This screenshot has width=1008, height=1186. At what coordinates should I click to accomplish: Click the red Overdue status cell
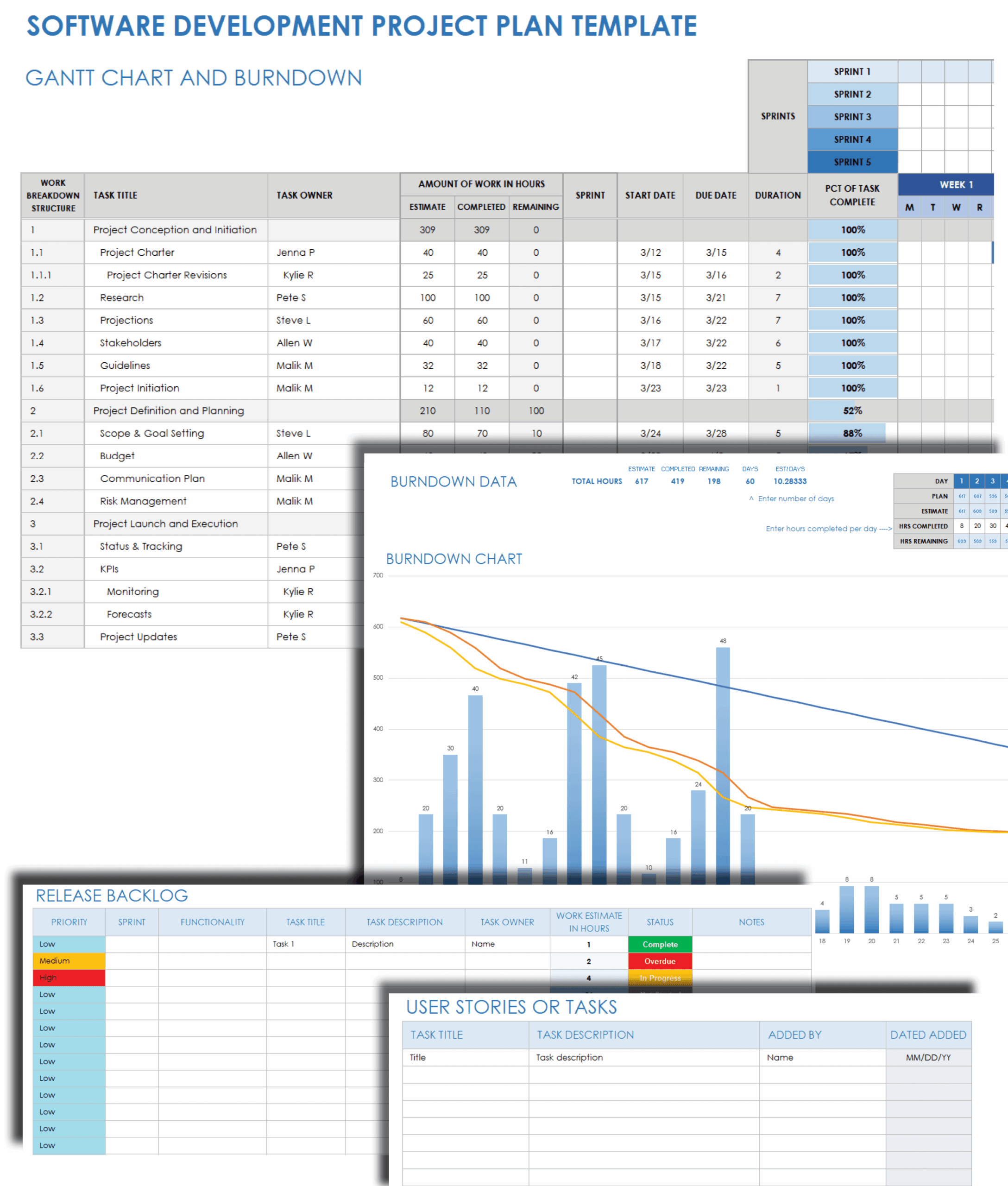pos(660,961)
